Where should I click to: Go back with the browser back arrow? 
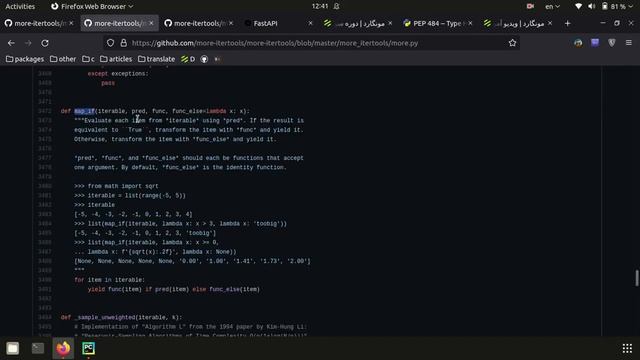click(x=11, y=43)
